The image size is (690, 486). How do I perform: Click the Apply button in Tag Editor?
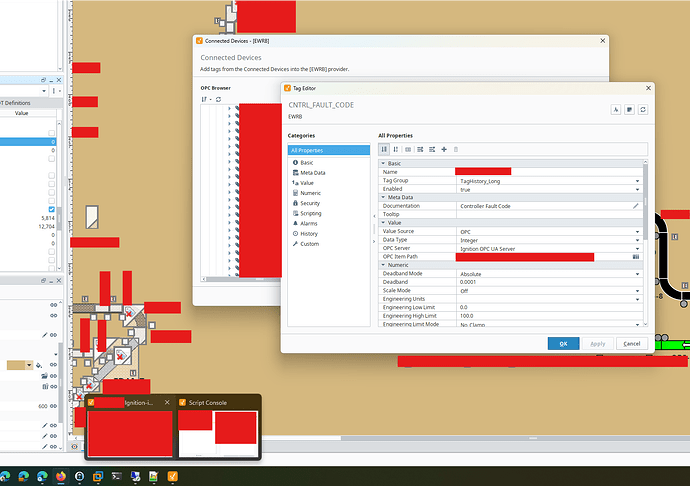point(598,344)
